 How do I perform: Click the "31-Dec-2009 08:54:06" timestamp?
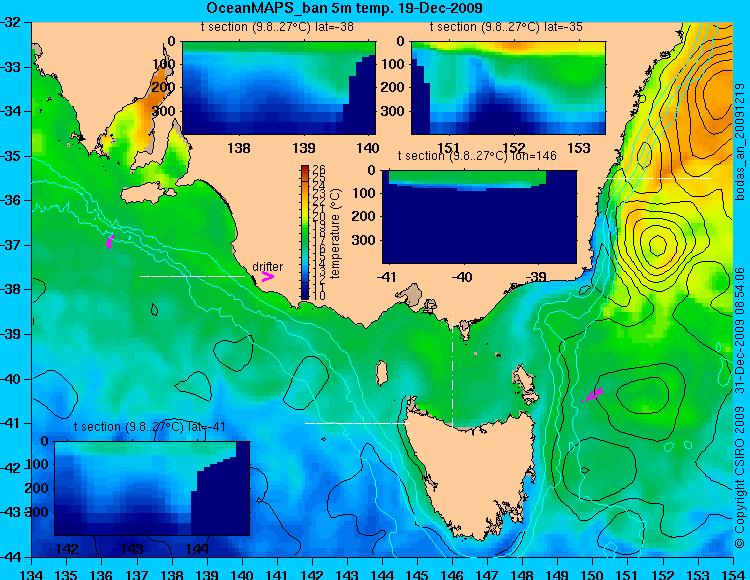click(740, 330)
